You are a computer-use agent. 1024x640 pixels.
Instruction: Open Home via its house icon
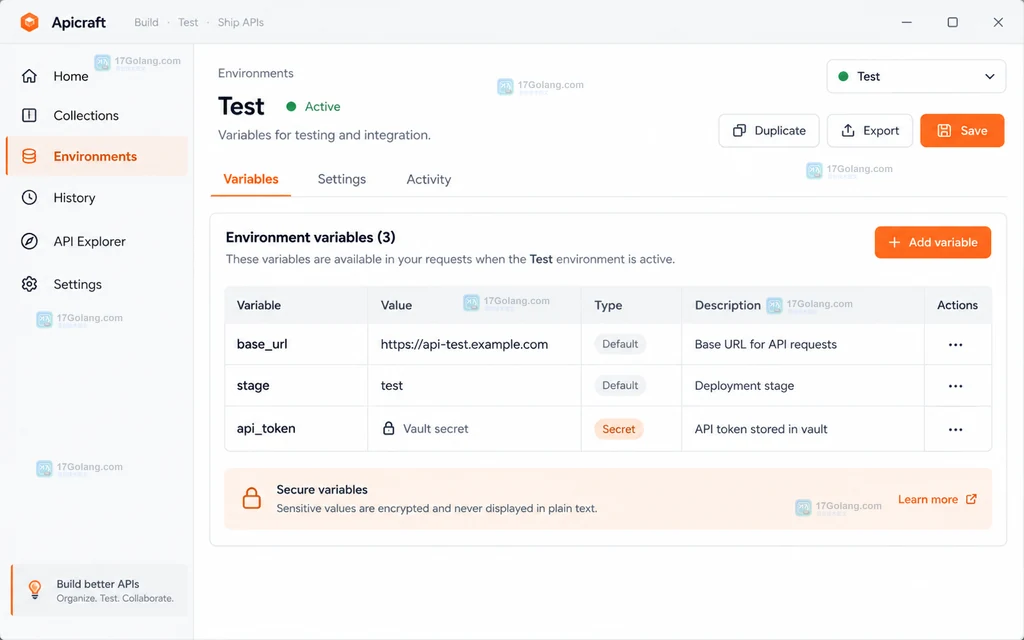[29, 76]
